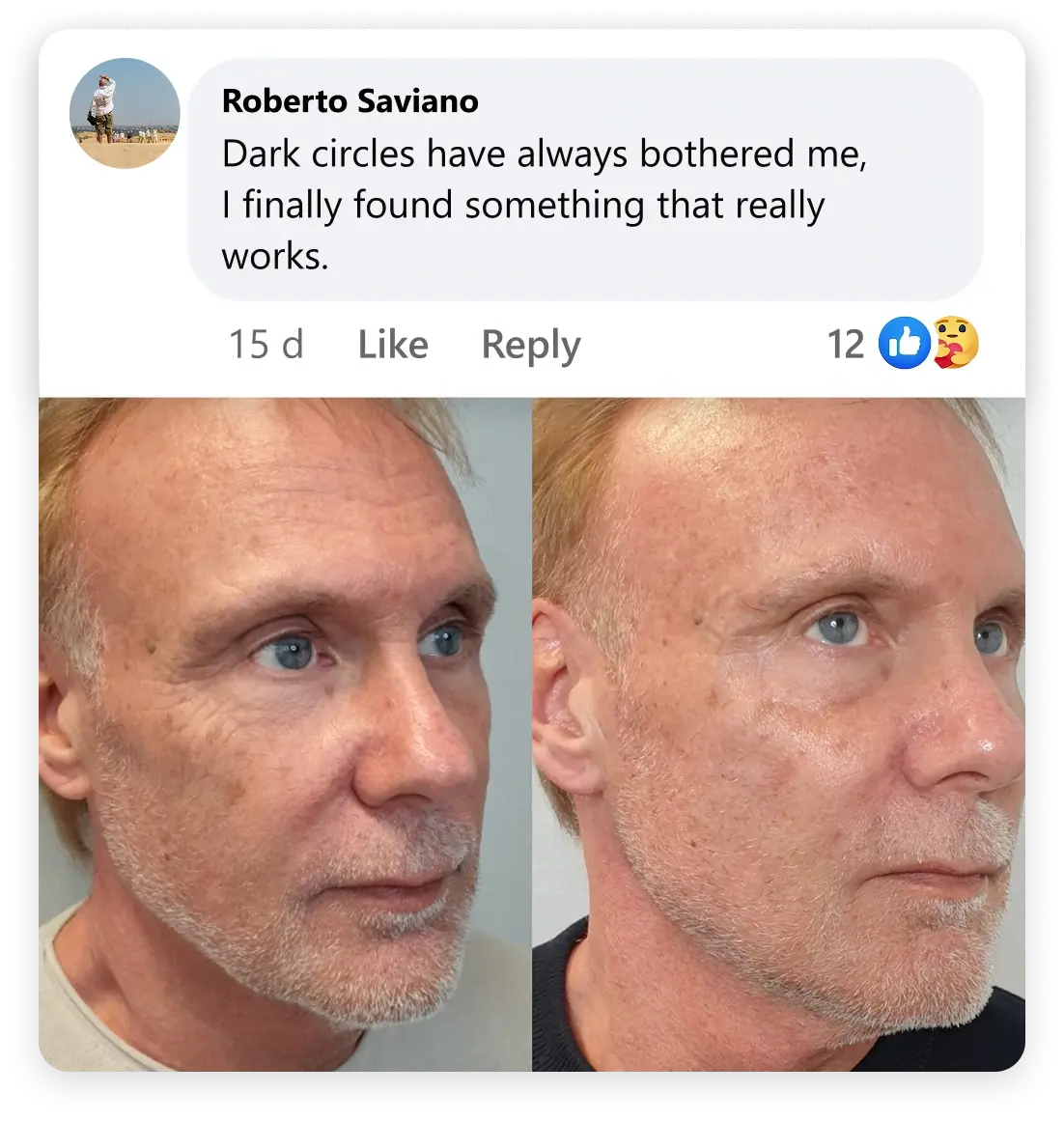This screenshot has height=1121, width=1064.
Task: Open the right after photo
Action: point(779,734)
